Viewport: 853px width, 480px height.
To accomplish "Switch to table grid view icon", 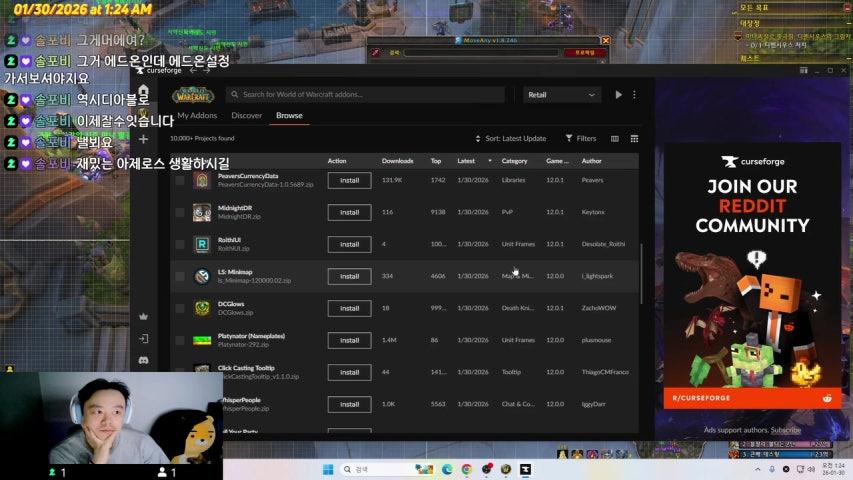I will (634, 139).
